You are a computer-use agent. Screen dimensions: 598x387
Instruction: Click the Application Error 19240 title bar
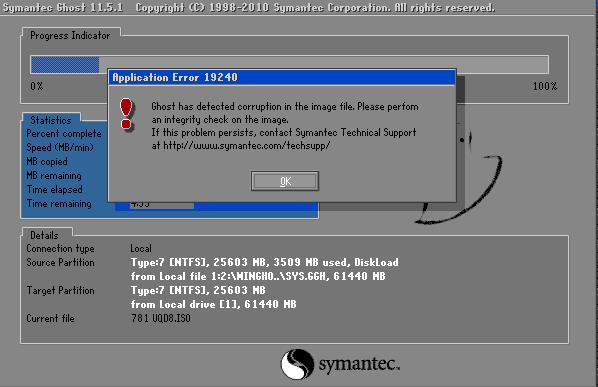coord(282,77)
